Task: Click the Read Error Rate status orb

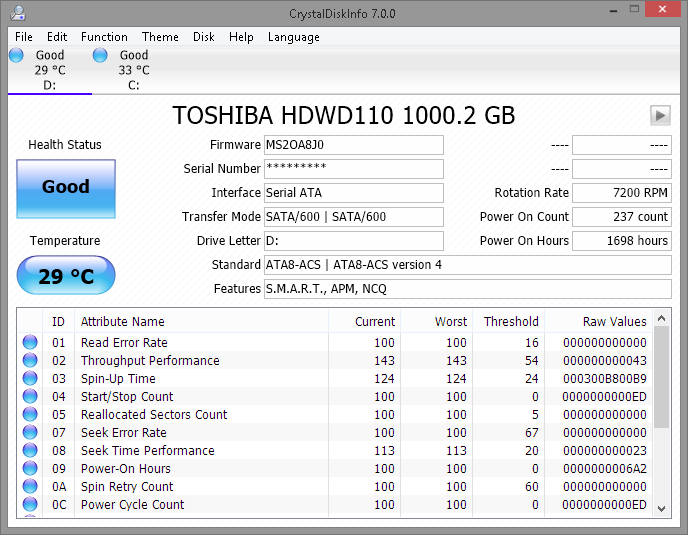Action: [x=30, y=343]
